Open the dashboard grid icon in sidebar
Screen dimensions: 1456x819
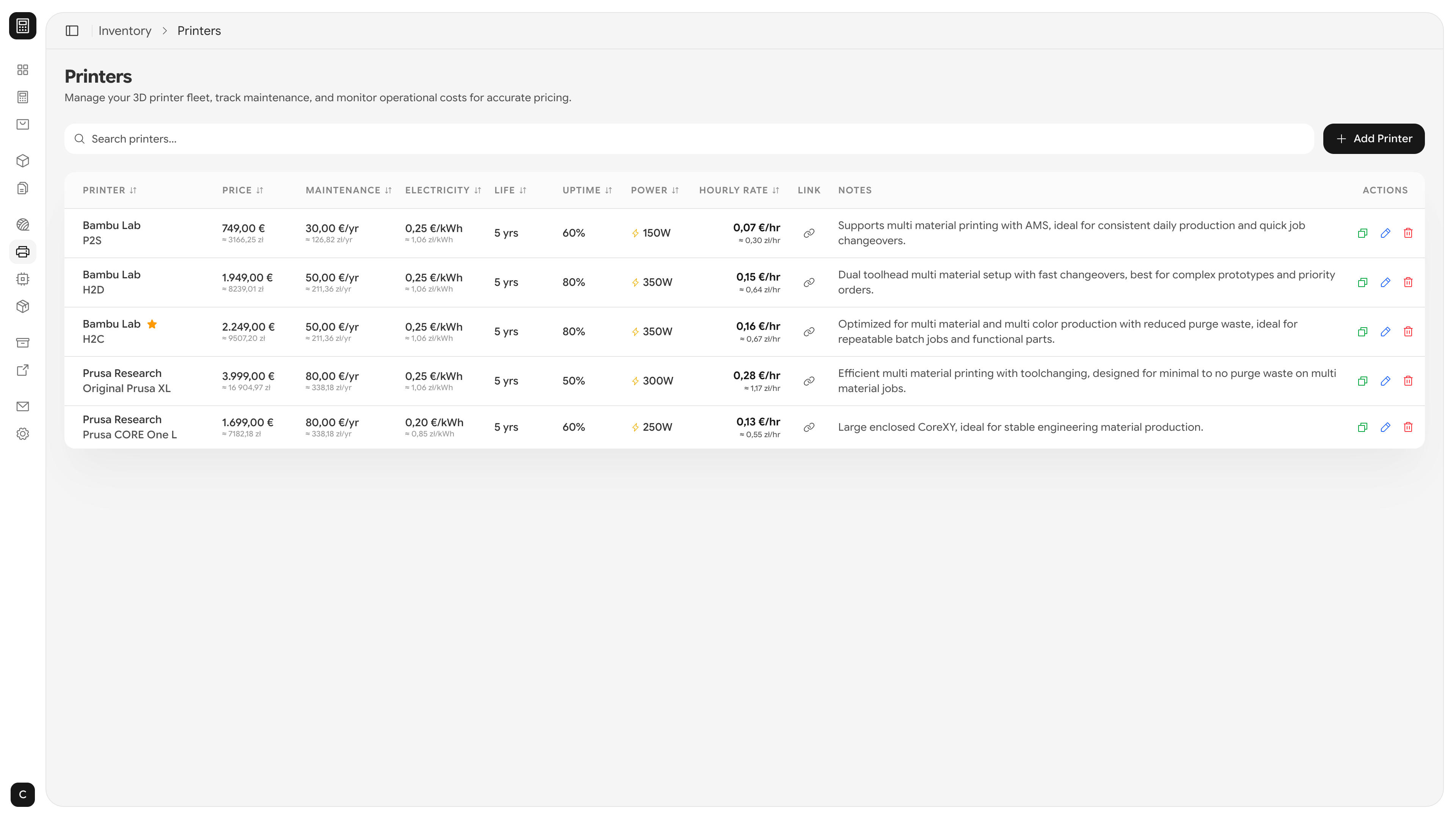(23, 69)
